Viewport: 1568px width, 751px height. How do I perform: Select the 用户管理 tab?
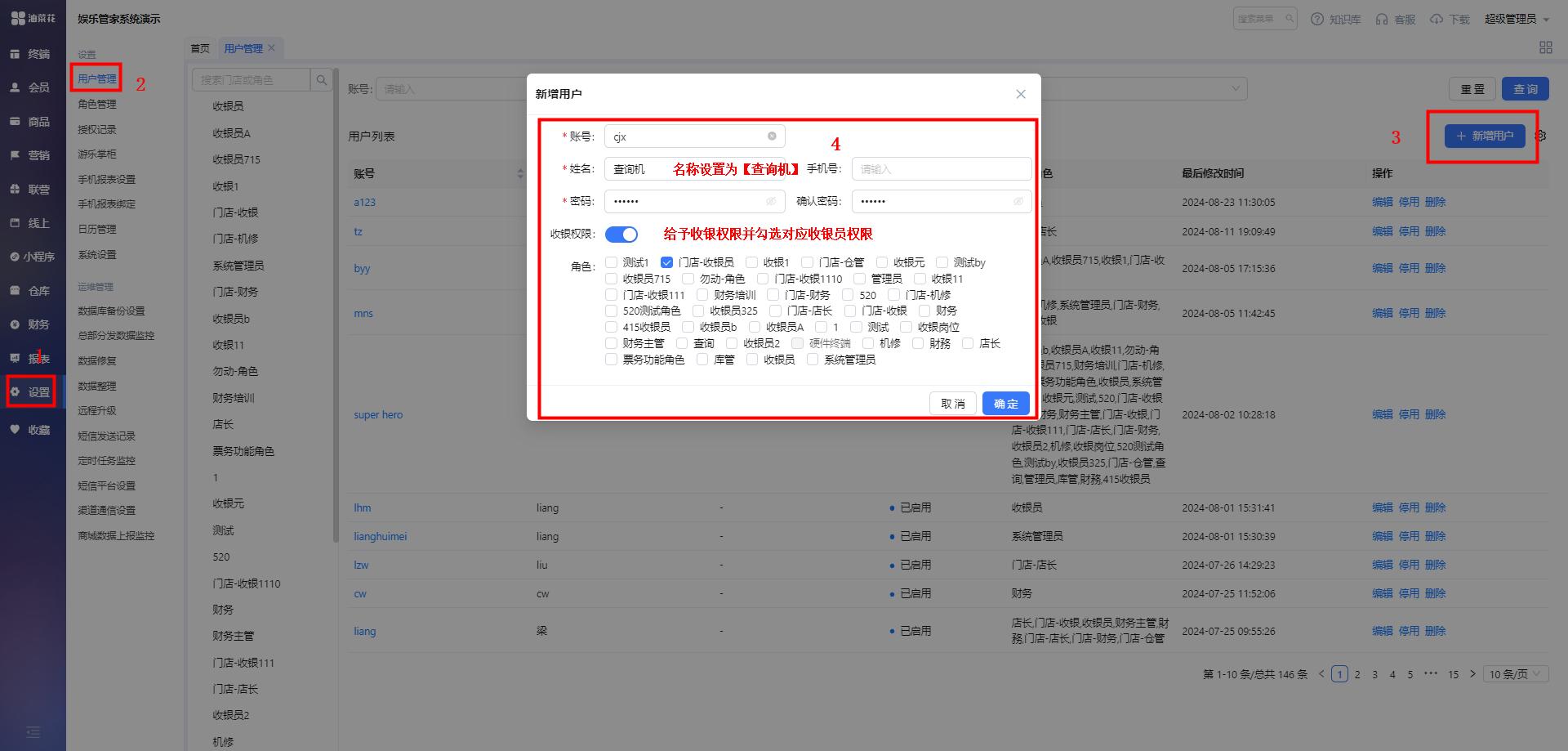(243, 48)
